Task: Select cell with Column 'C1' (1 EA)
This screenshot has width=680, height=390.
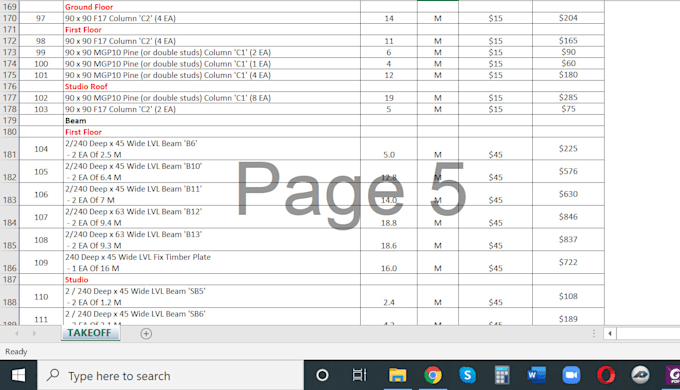Action: point(212,64)
